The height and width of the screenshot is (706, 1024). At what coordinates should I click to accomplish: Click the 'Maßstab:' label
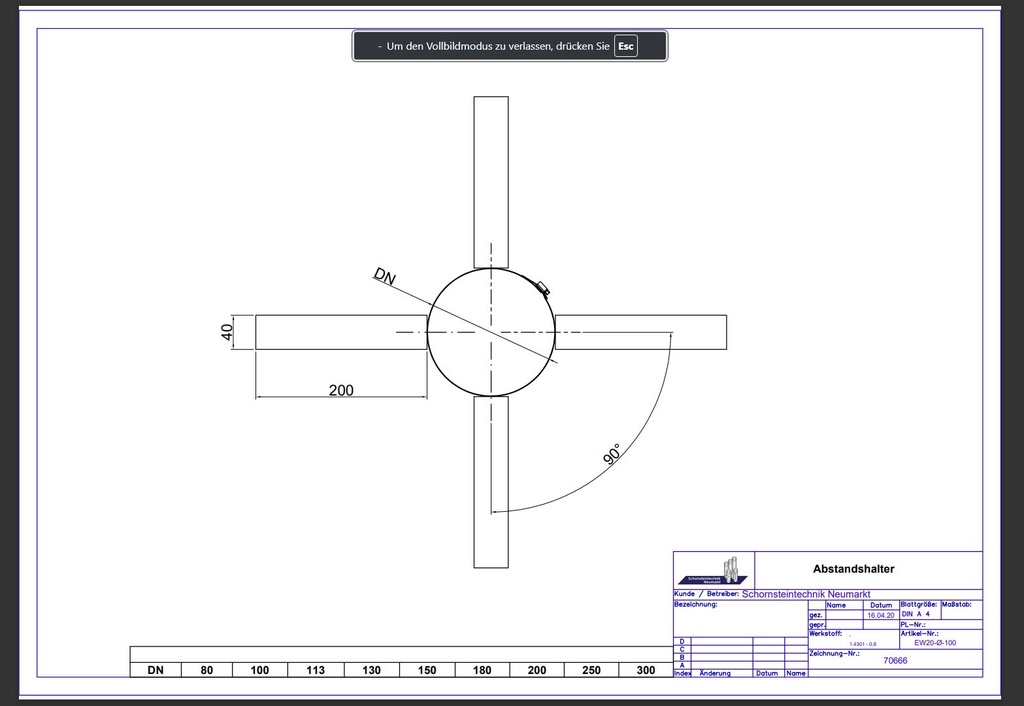[x=957, y=604]
